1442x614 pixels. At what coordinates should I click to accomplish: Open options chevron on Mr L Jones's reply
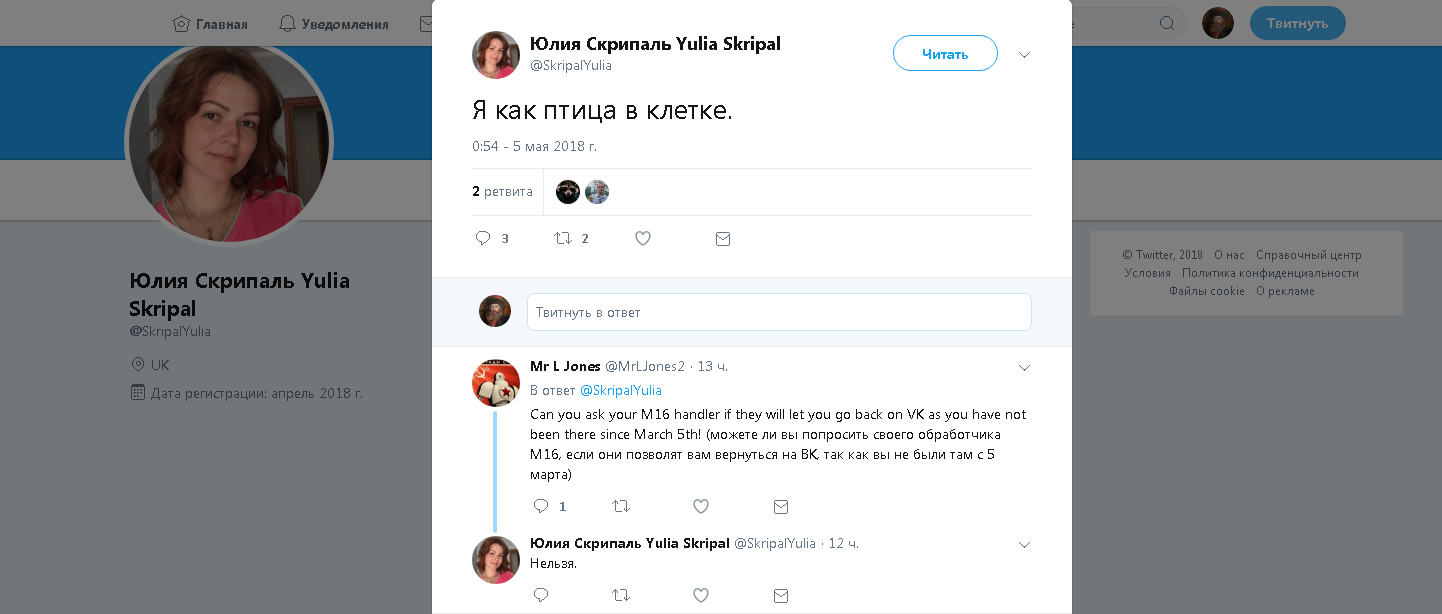pyautogui.click(x=1024, y=368)
